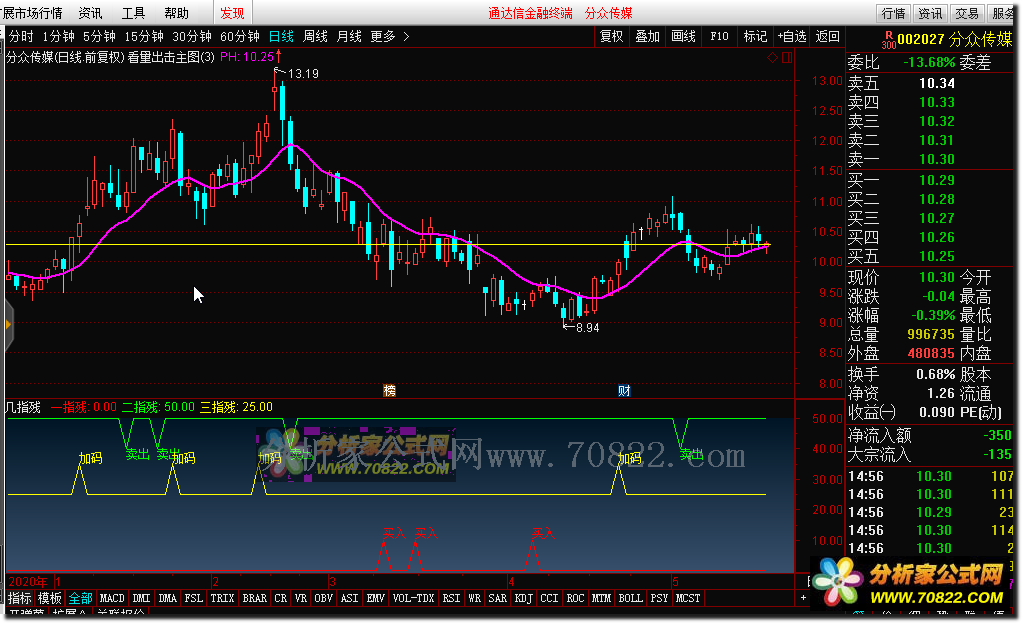Select the 日线 period tab
This screenshot has height=623, width=1023.
(281, 37)
